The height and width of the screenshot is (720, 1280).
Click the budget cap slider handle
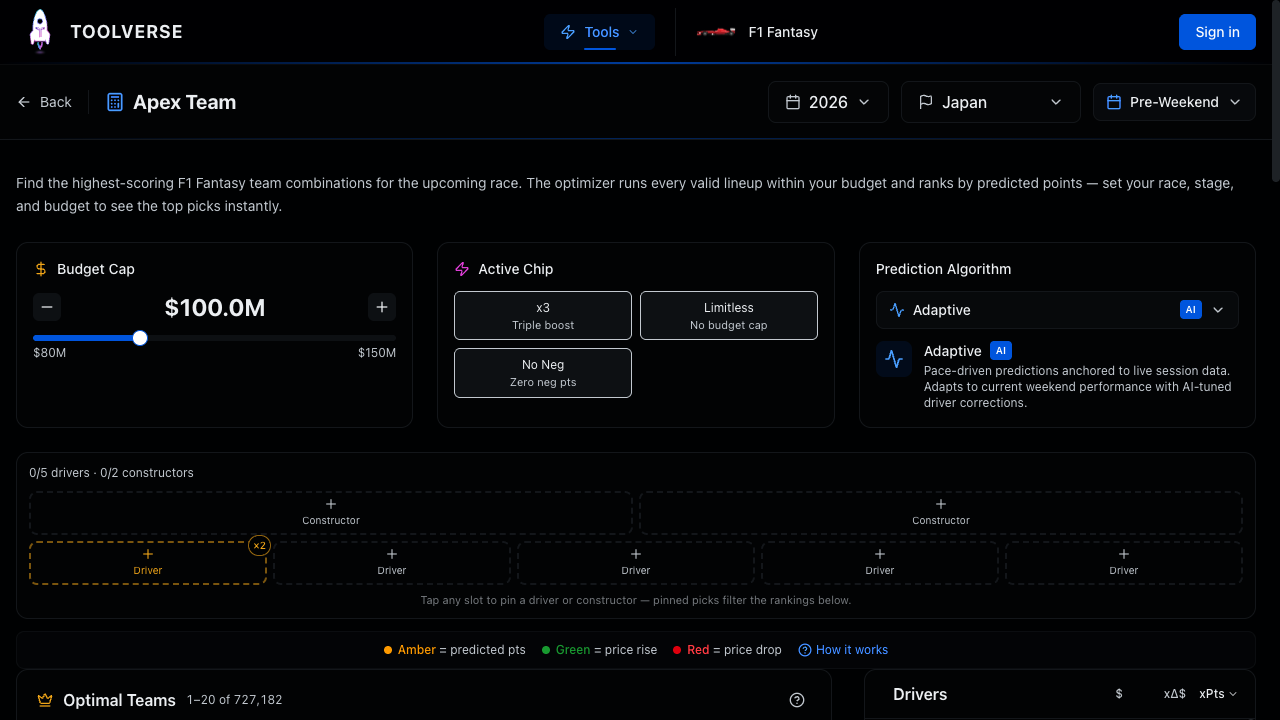pos(140,338)
